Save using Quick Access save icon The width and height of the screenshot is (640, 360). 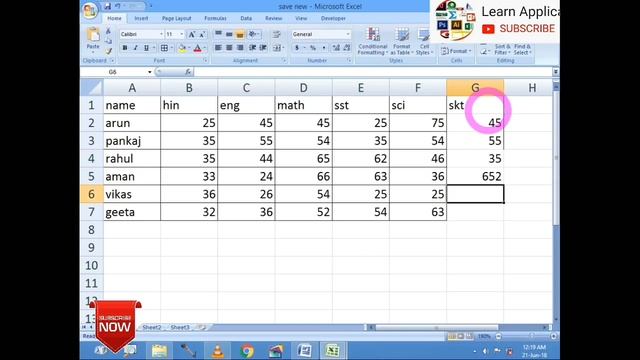[108, 6]
